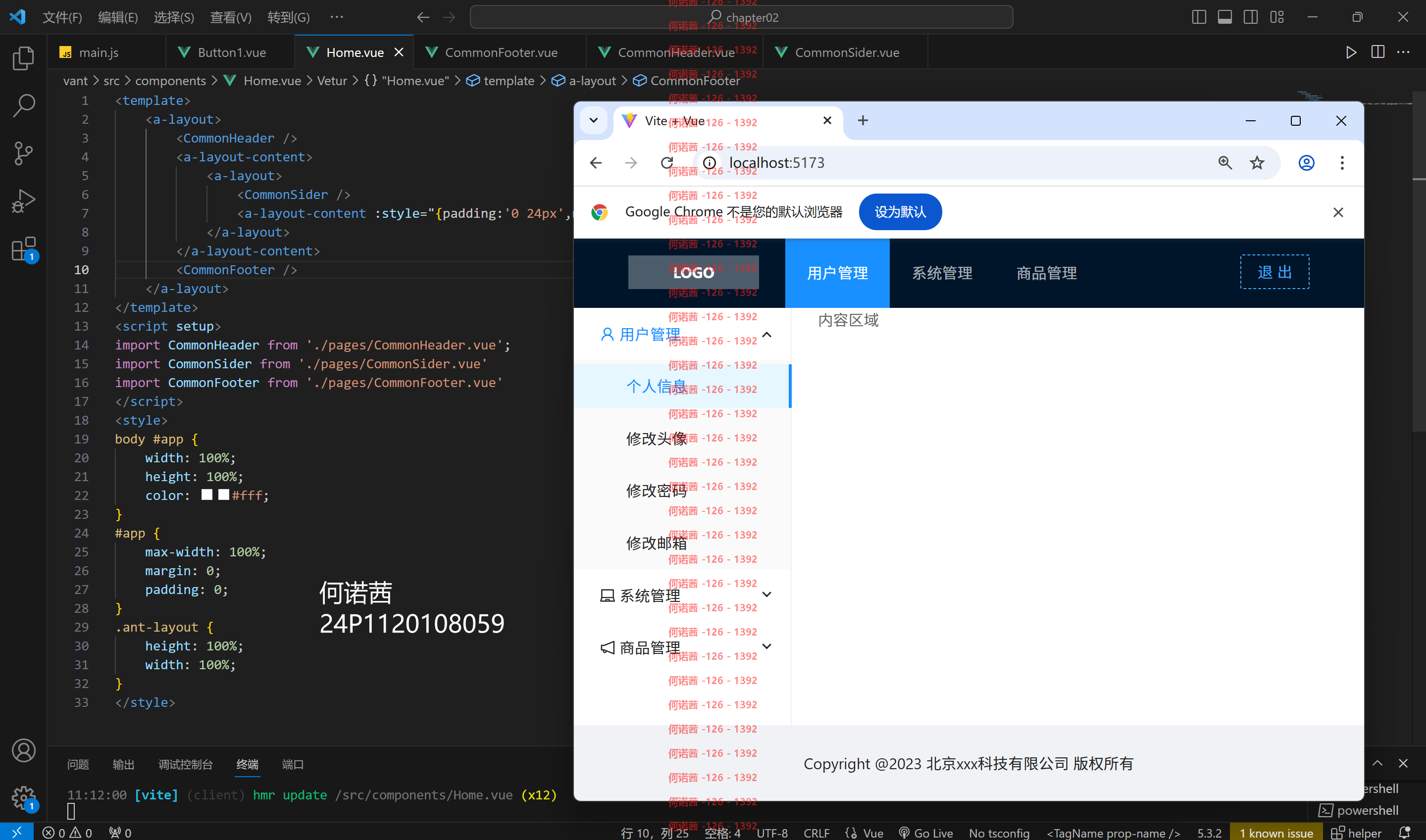
Task: Click the 退出 button in page header
Action: (1274, 272)
